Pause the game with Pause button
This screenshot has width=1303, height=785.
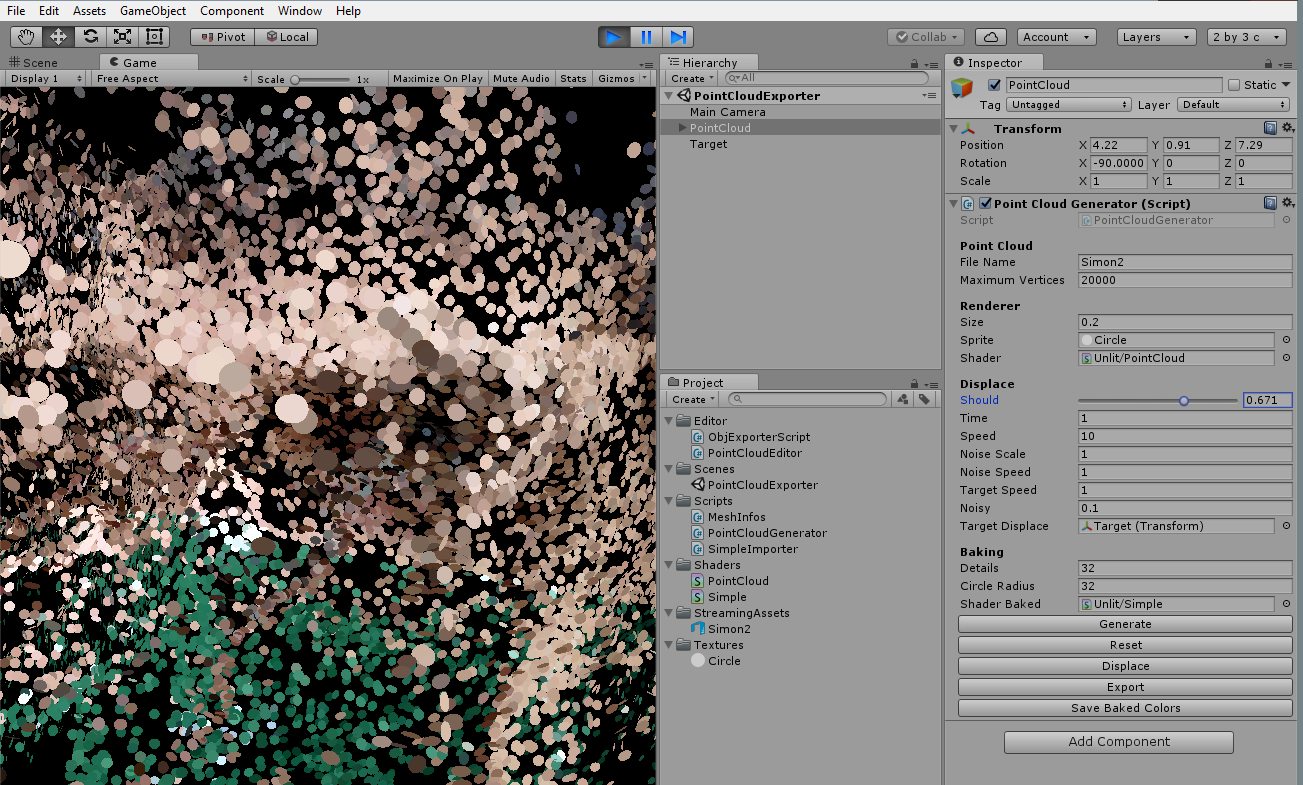tap(646, 37)
